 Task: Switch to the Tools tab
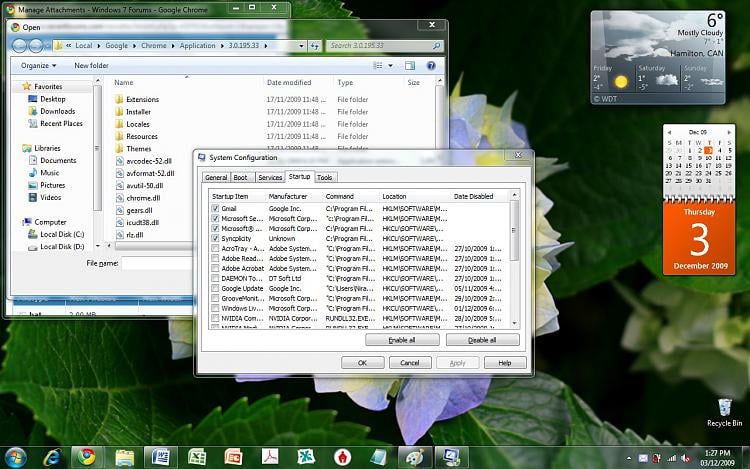(324, 177)
